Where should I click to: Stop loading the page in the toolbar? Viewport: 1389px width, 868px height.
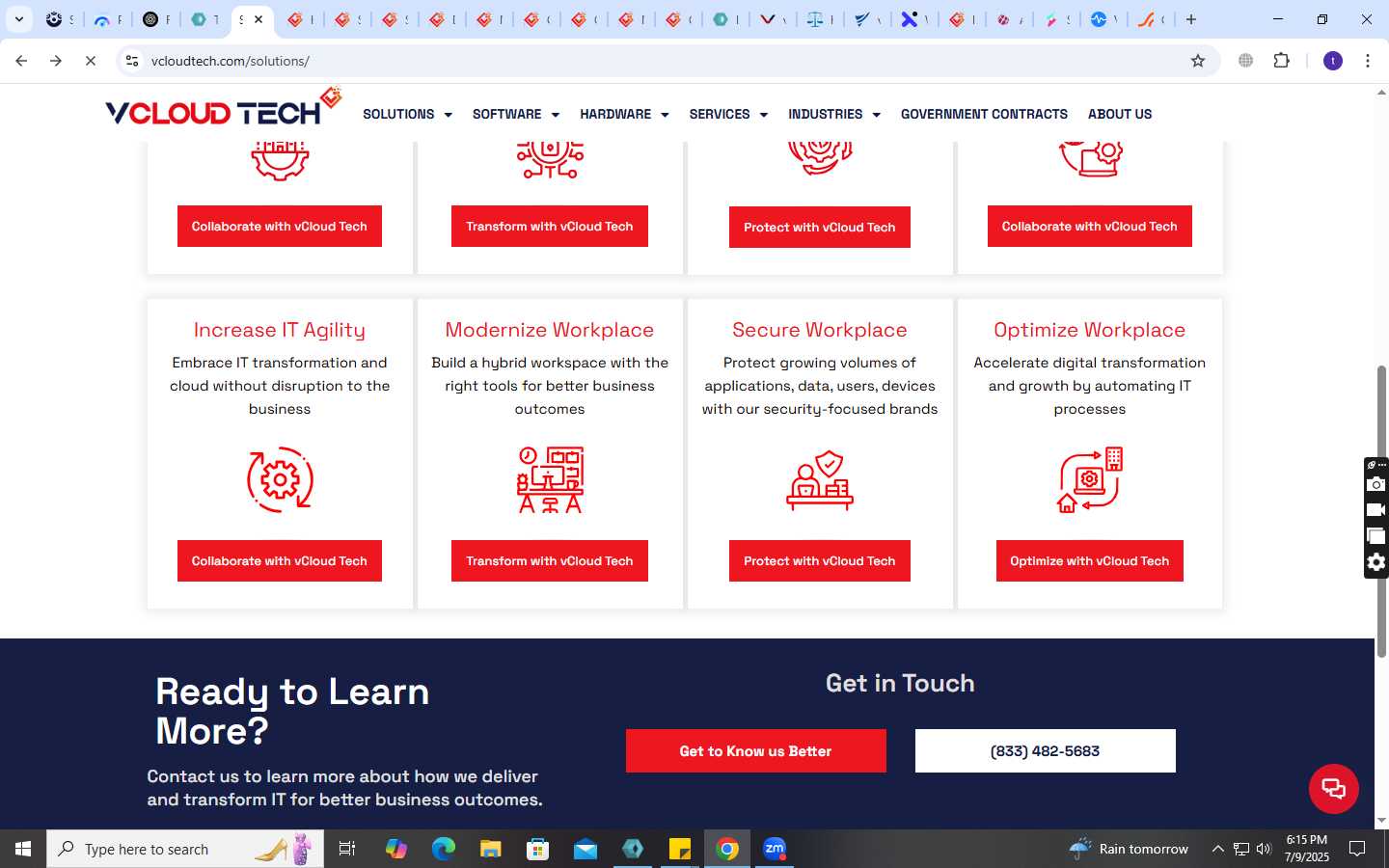click(x=91, y=61)
